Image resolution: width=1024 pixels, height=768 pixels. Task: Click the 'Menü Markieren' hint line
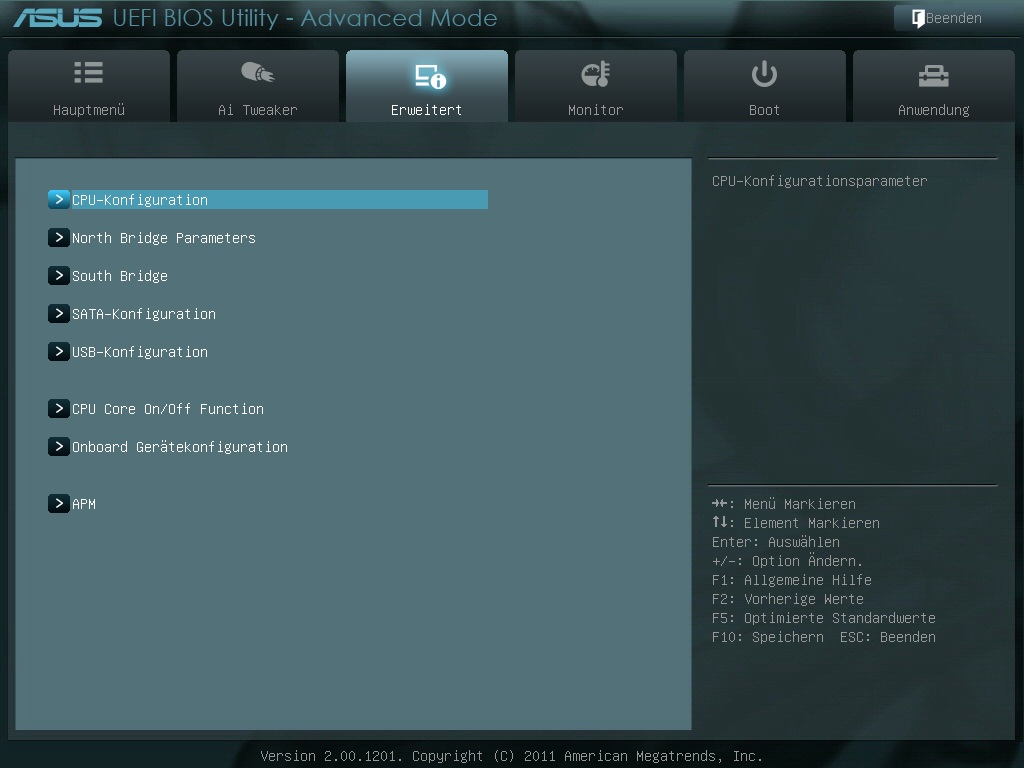coord(784,504)
